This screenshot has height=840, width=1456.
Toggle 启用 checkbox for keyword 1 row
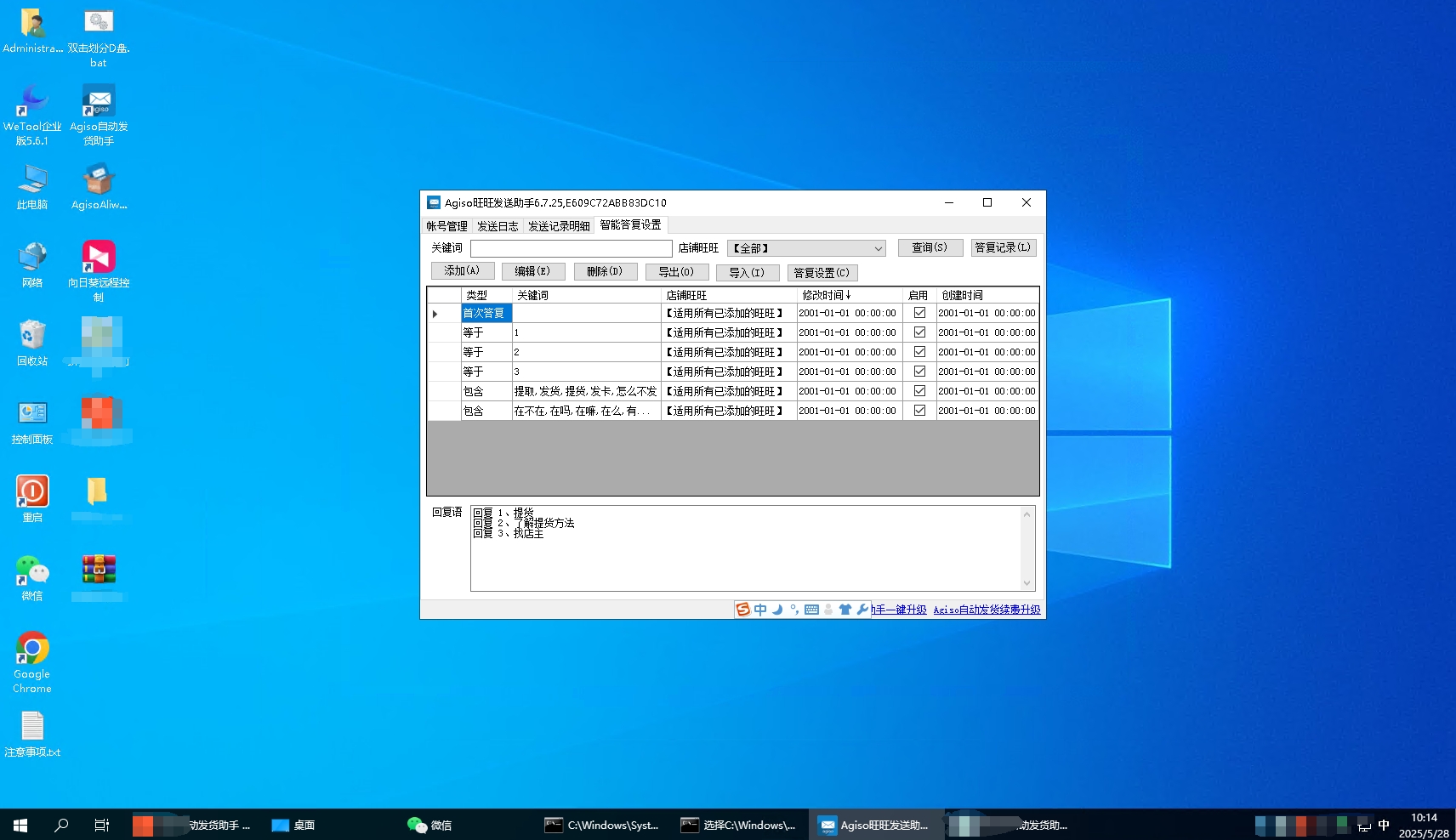click(919, 332)
